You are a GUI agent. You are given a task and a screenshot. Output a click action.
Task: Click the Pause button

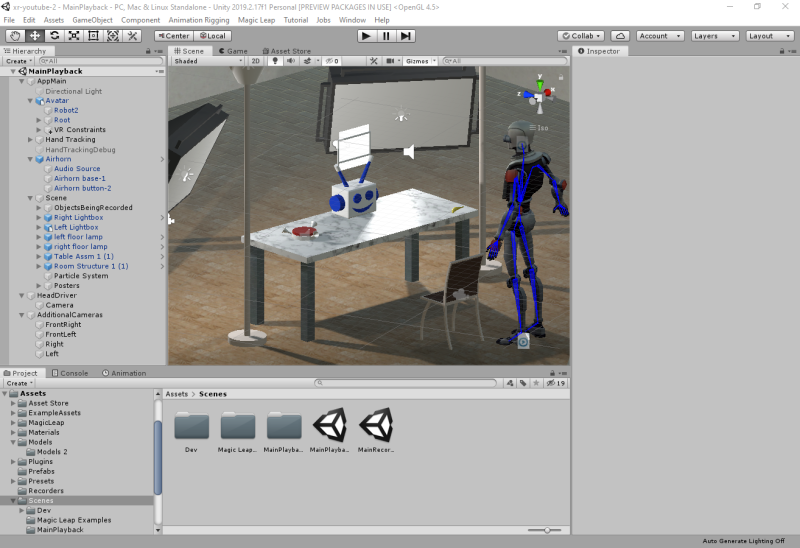point(386,36)
